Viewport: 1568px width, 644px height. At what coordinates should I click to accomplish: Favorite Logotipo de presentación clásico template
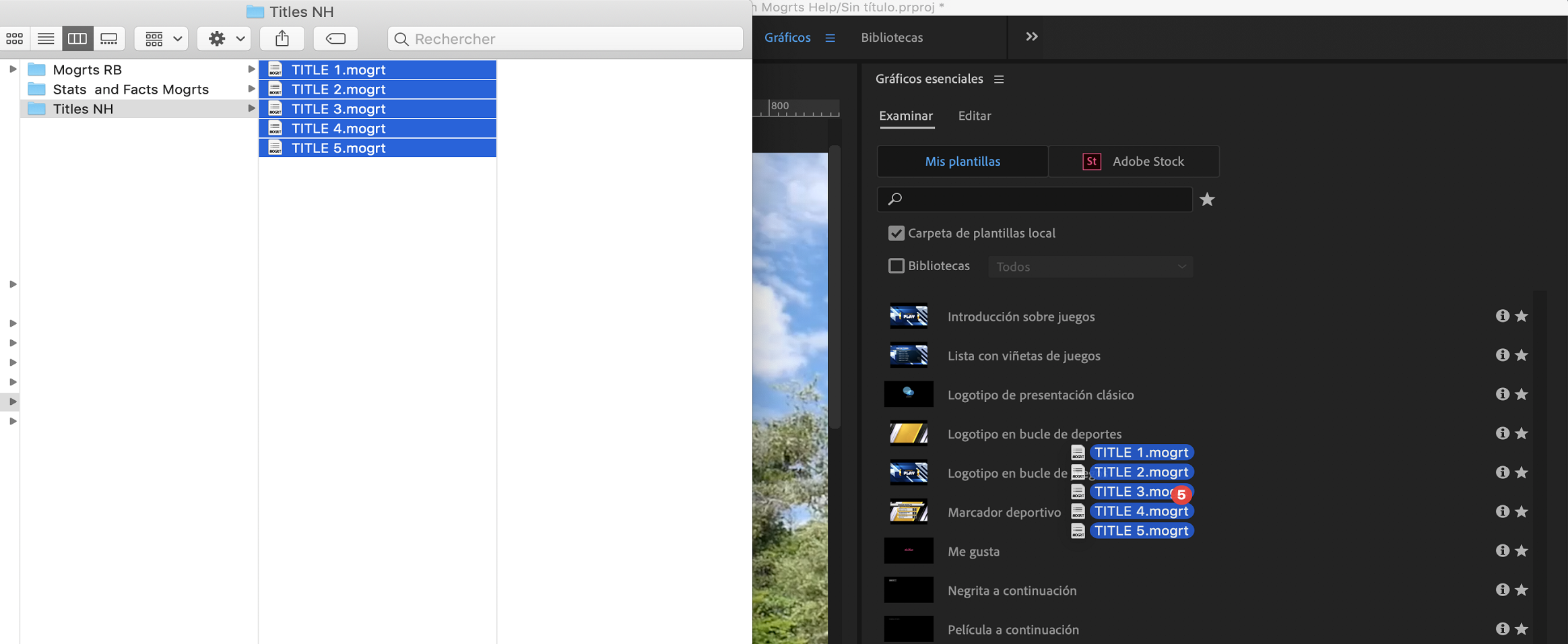pyautogui.click(x=1522, y=394)
